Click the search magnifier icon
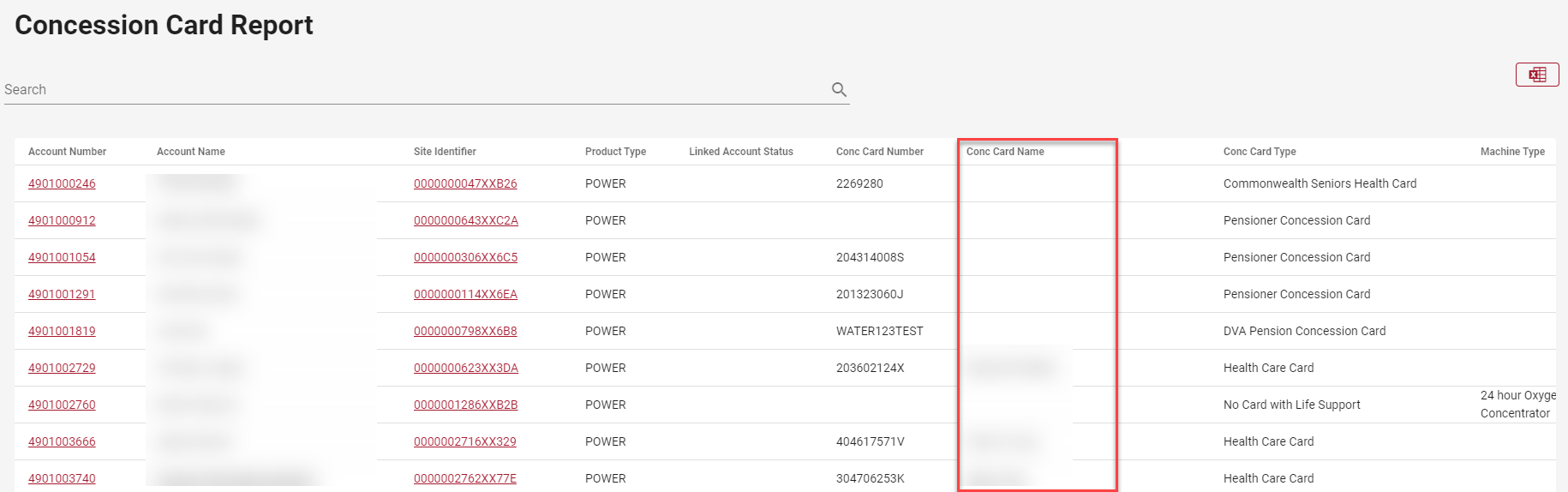This screenshot has height=492, width=1568. (839, 89)
